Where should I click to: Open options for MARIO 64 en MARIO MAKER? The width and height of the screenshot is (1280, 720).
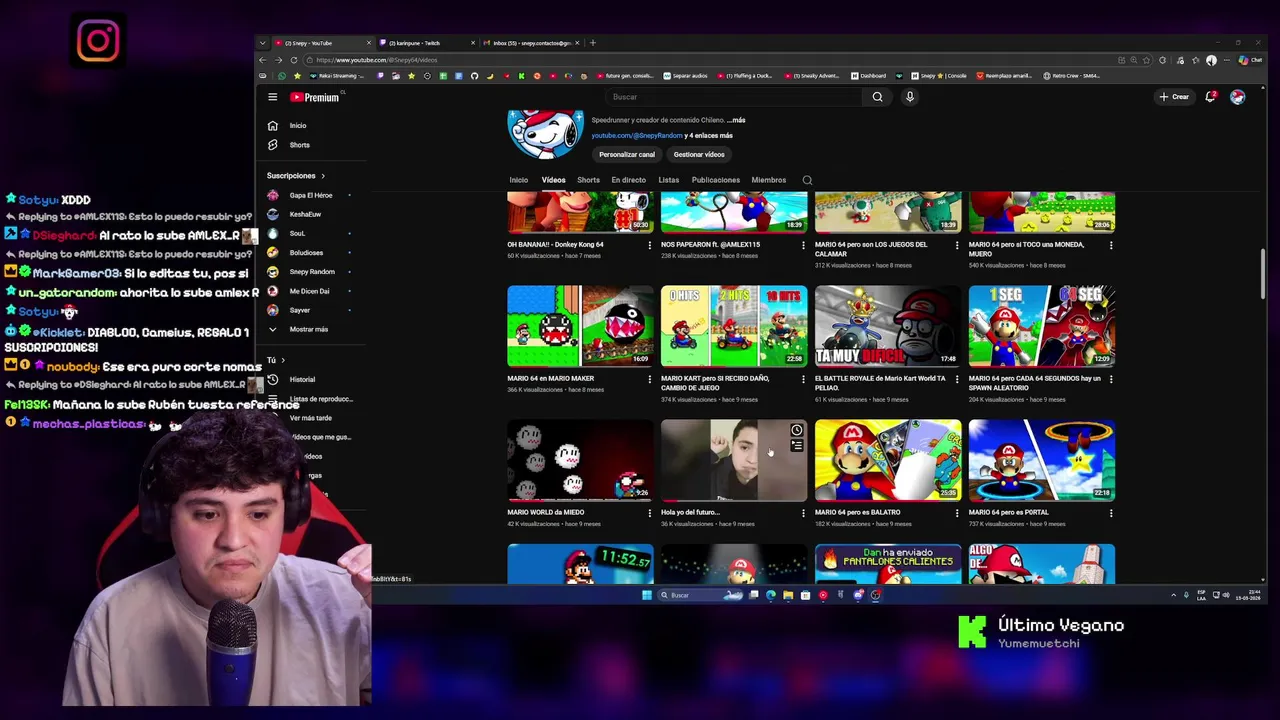pos(649,379)
